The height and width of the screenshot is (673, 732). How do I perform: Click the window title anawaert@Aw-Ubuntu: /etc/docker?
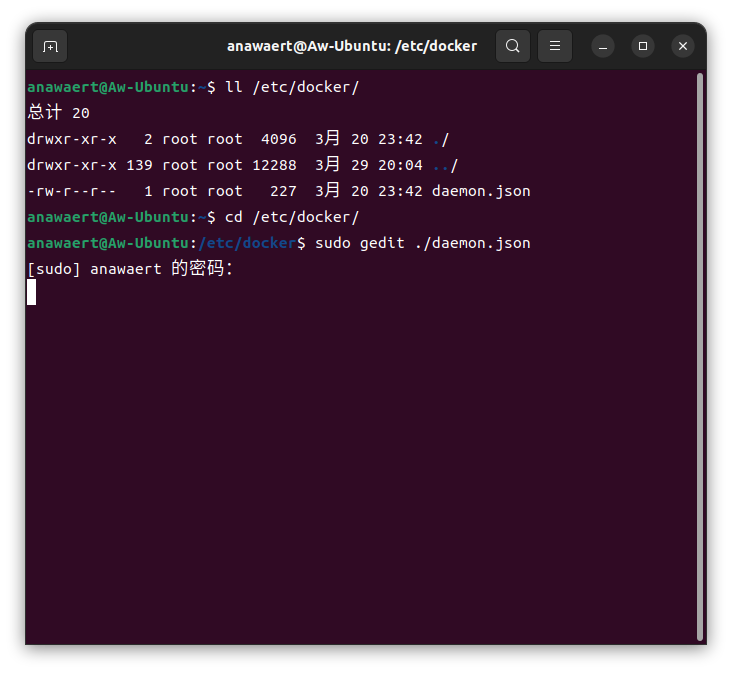click(x=352, y=46)
